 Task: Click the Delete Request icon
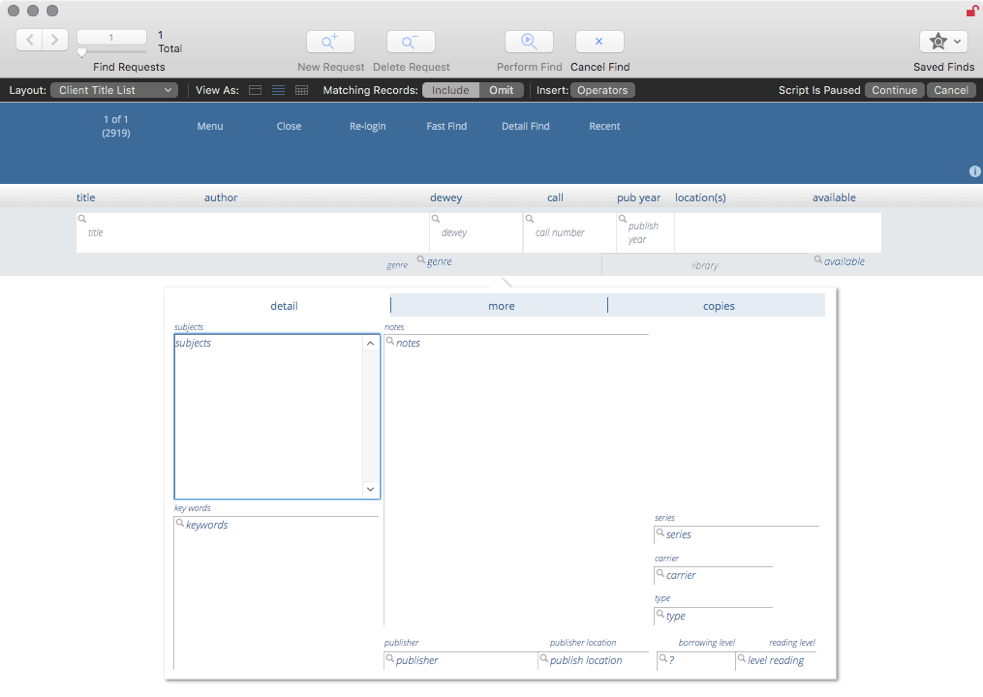pyautogui.click(x=410, y=42)
